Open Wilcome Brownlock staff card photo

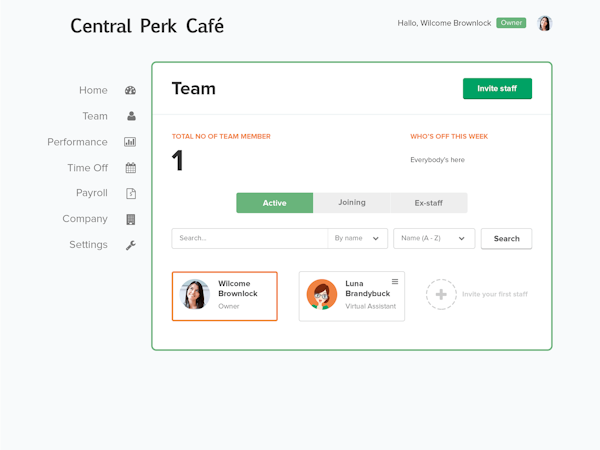pyautogui.click(x=195, y=294)
